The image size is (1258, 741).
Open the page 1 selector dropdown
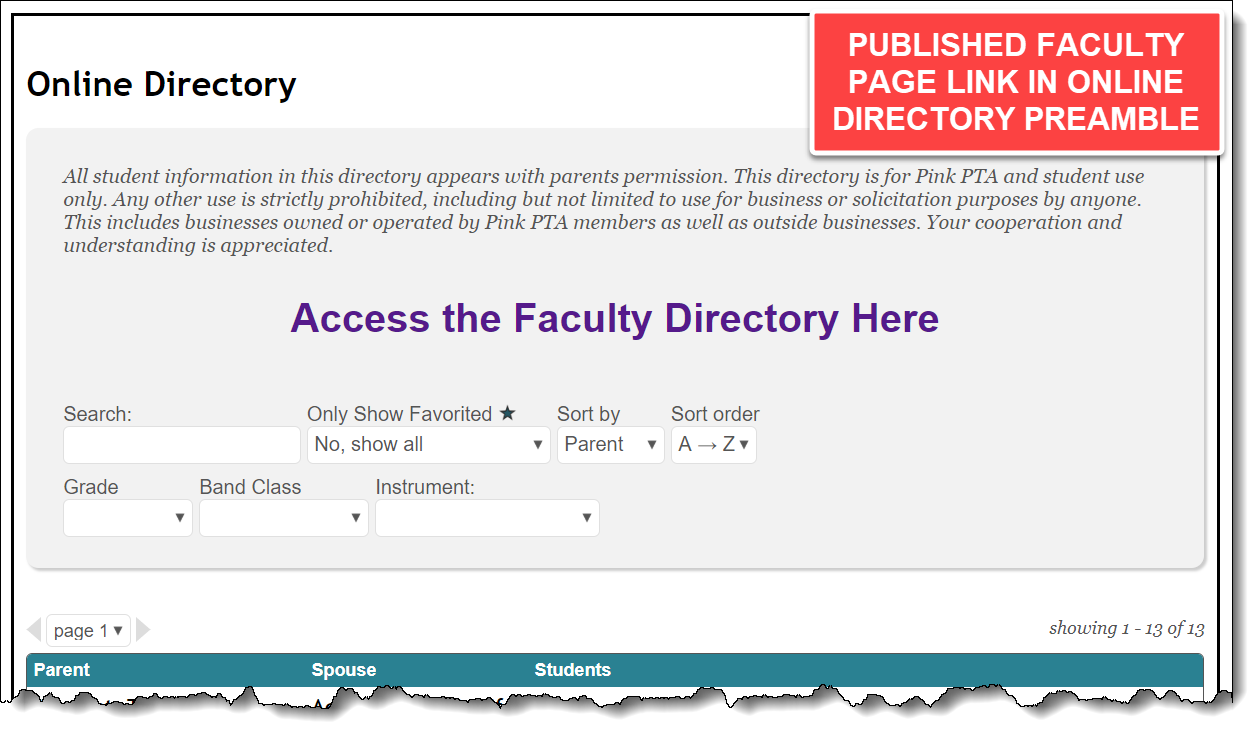pos(88,630)
